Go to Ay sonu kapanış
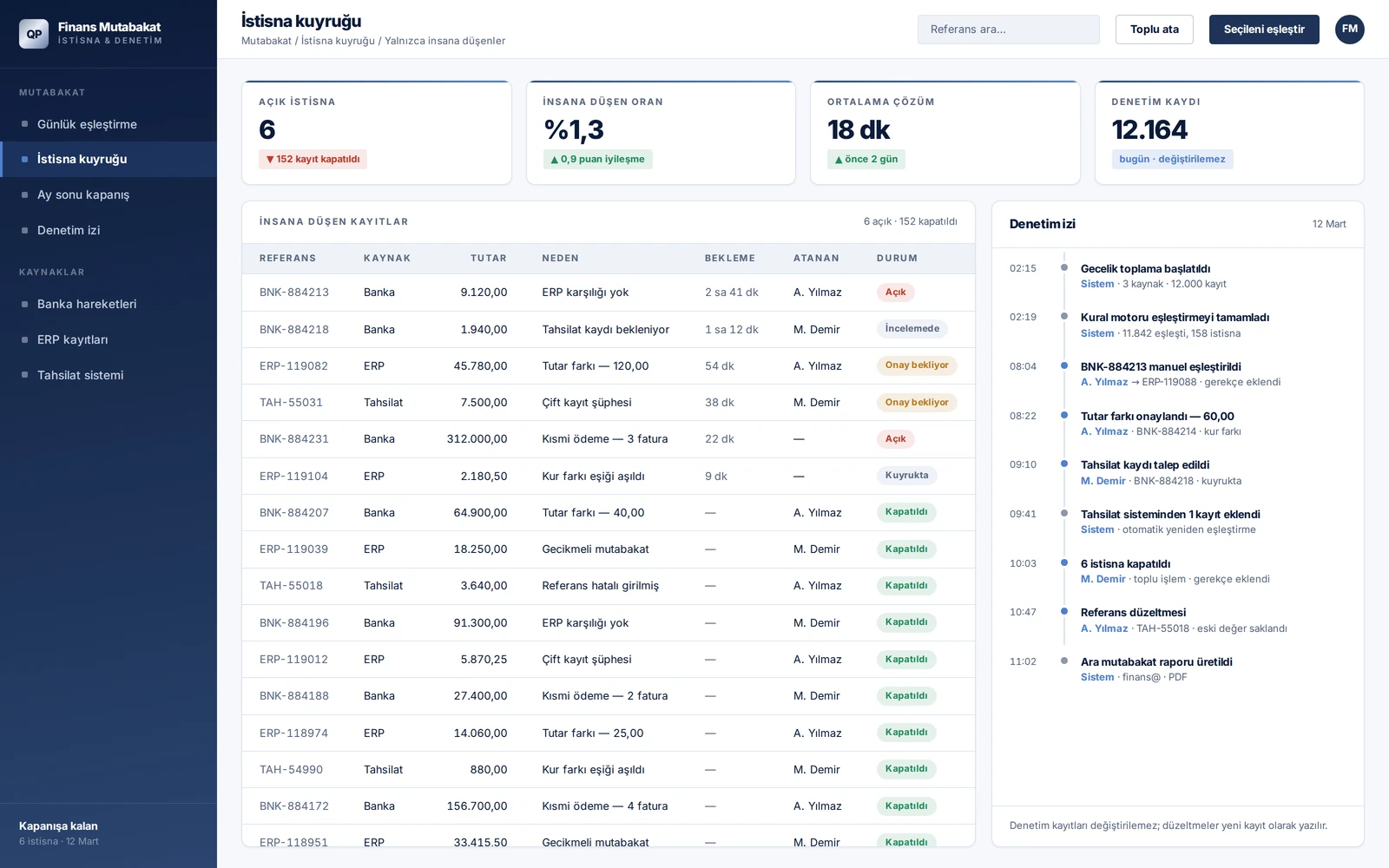Screen dimensions: 1389x868 pos(109,194)
